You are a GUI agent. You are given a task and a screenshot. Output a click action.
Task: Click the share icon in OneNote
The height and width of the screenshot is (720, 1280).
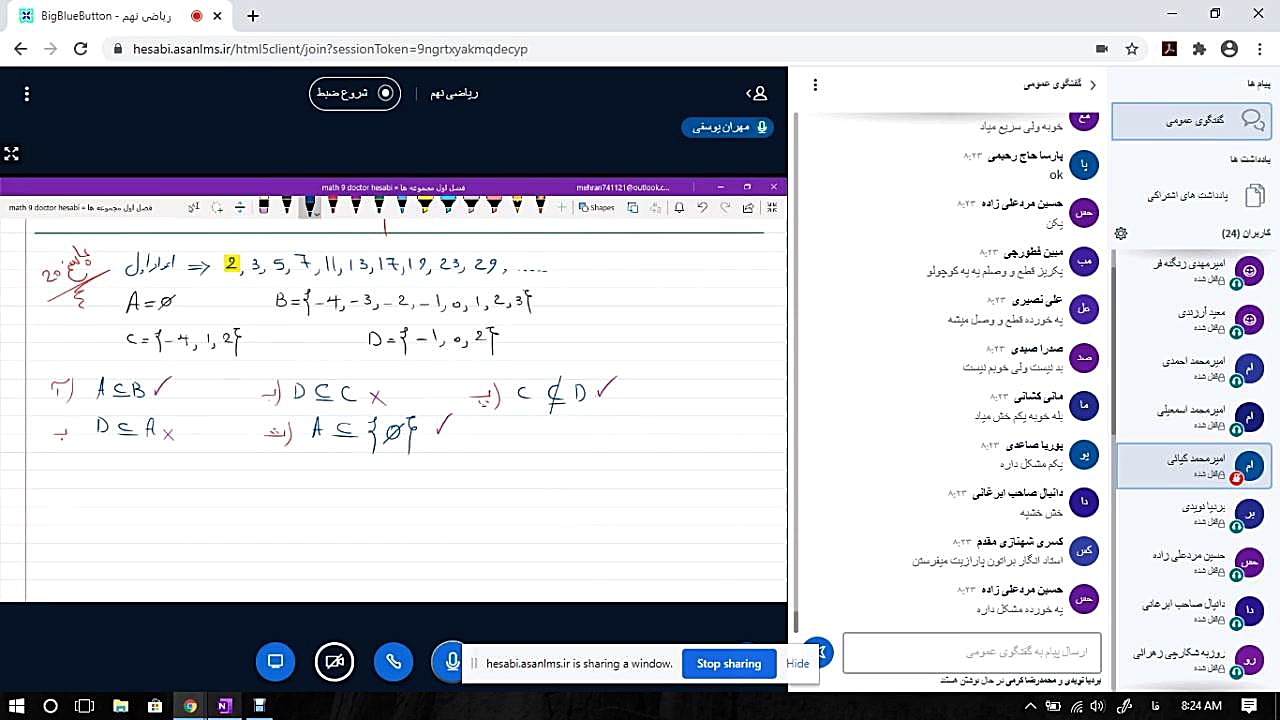point(748,207)
